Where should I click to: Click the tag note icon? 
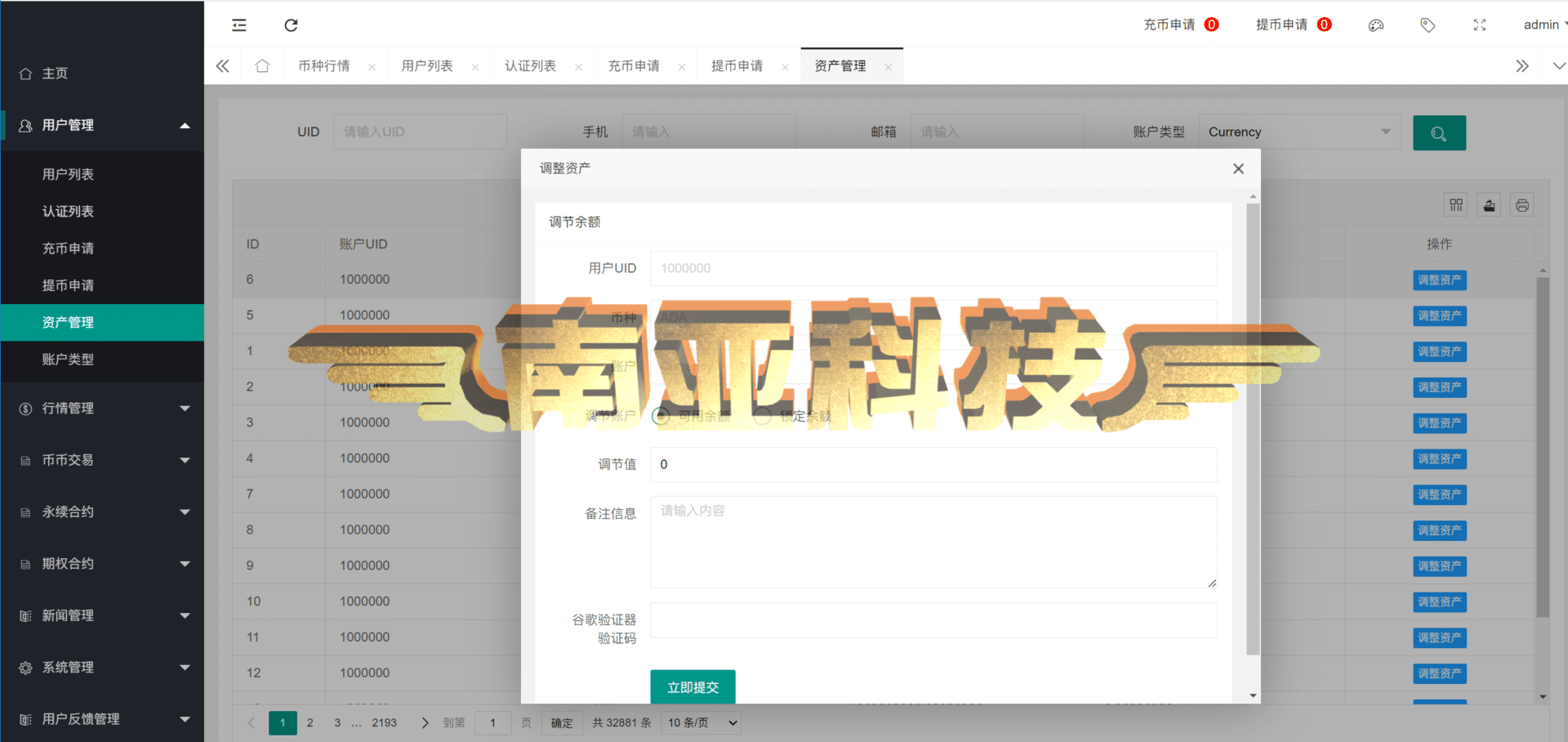tap(1428, 25)
